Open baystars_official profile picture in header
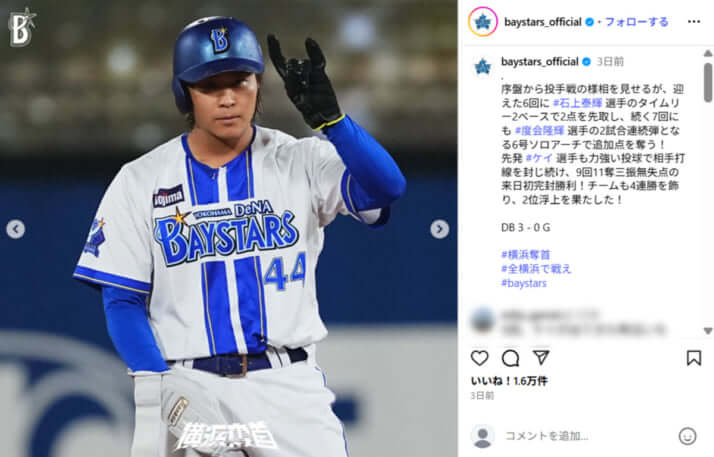The image size is (714, 457). pyautogui.click(x=483, y=22)
